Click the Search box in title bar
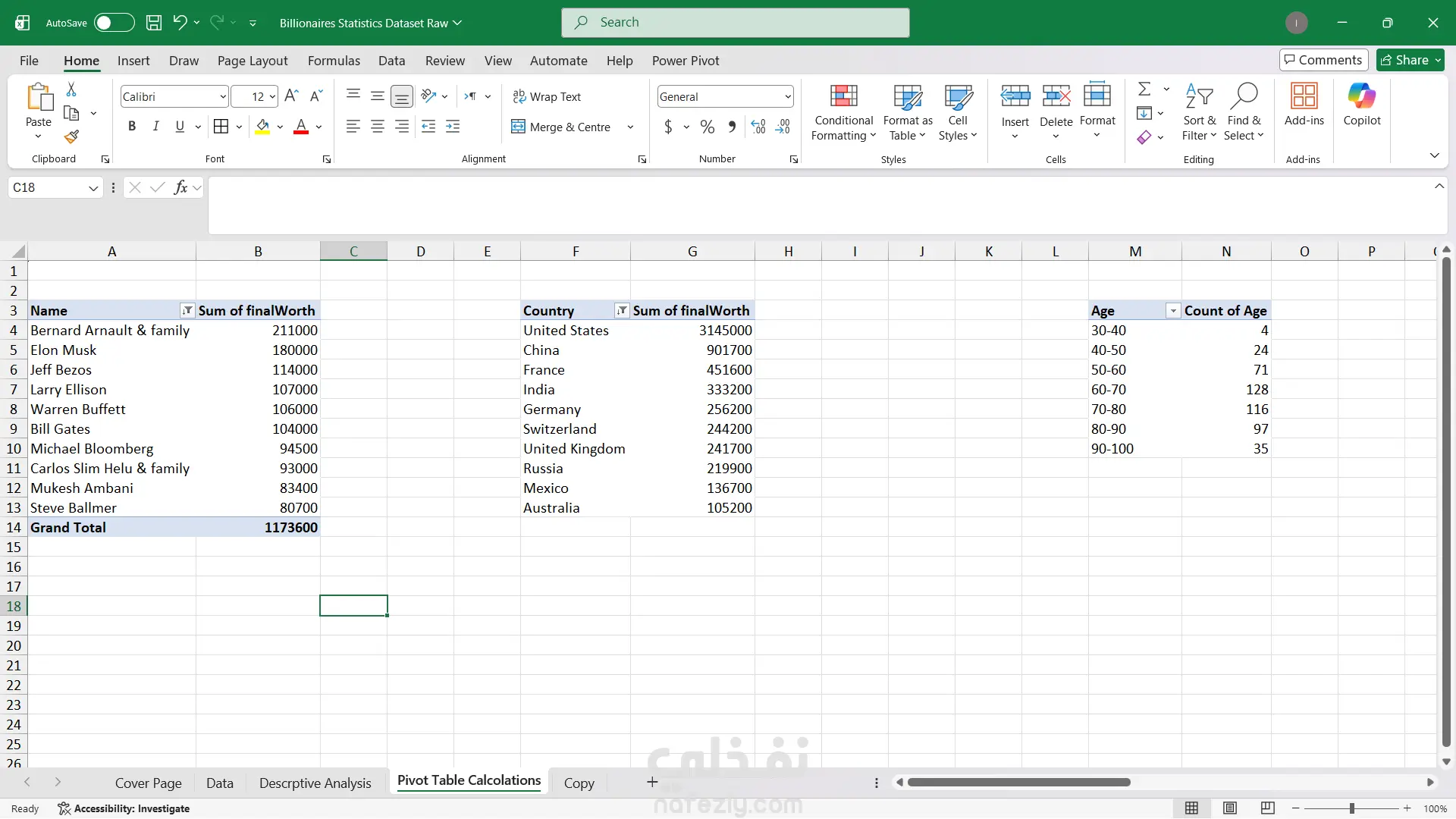Viewport: 1456px width, 819px height. (x=735, y=23)
